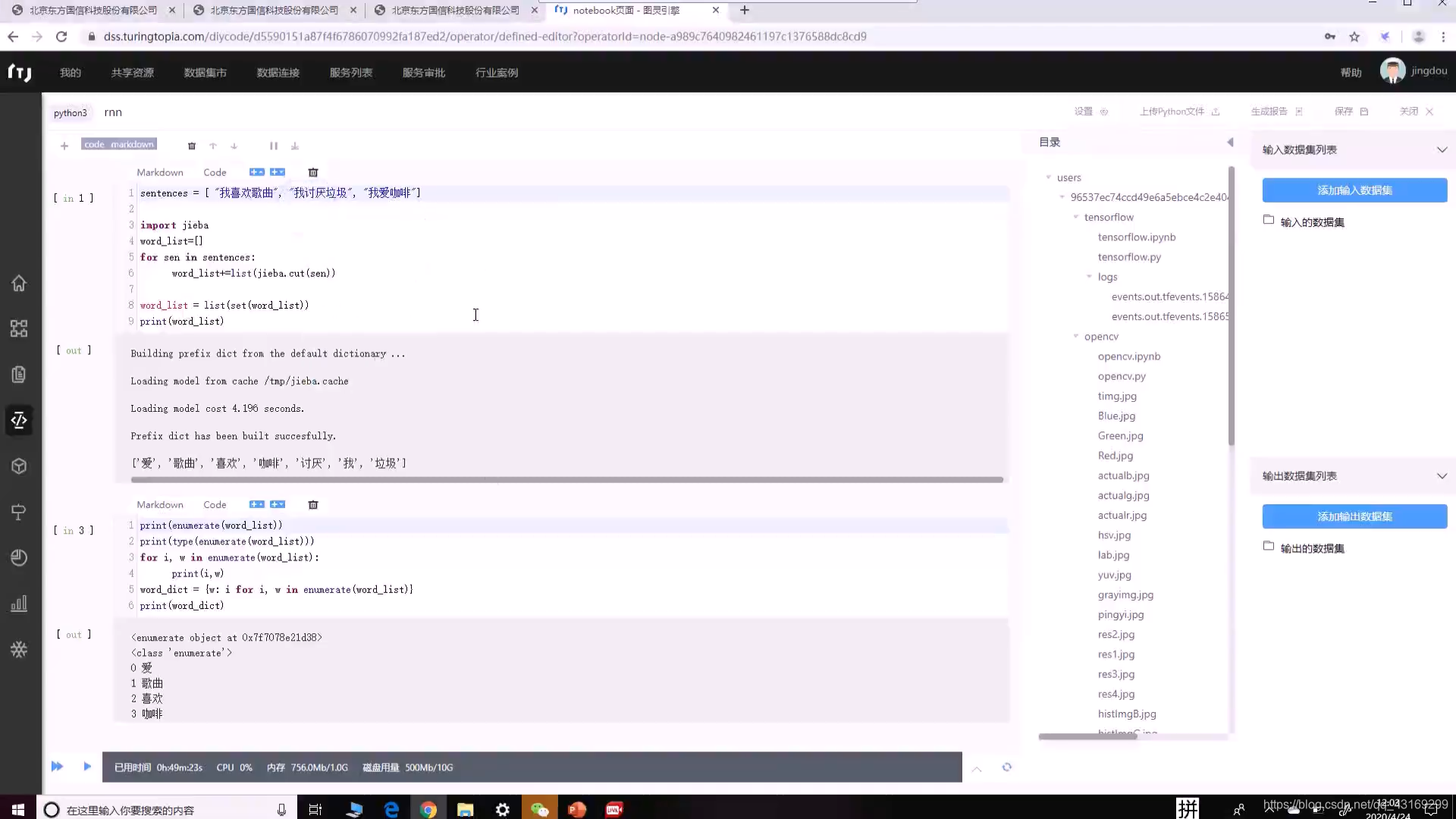Click the pause icon in cell toolbar
The width and height of the screenshot is (1456, 819).
[x=274, y=146]
